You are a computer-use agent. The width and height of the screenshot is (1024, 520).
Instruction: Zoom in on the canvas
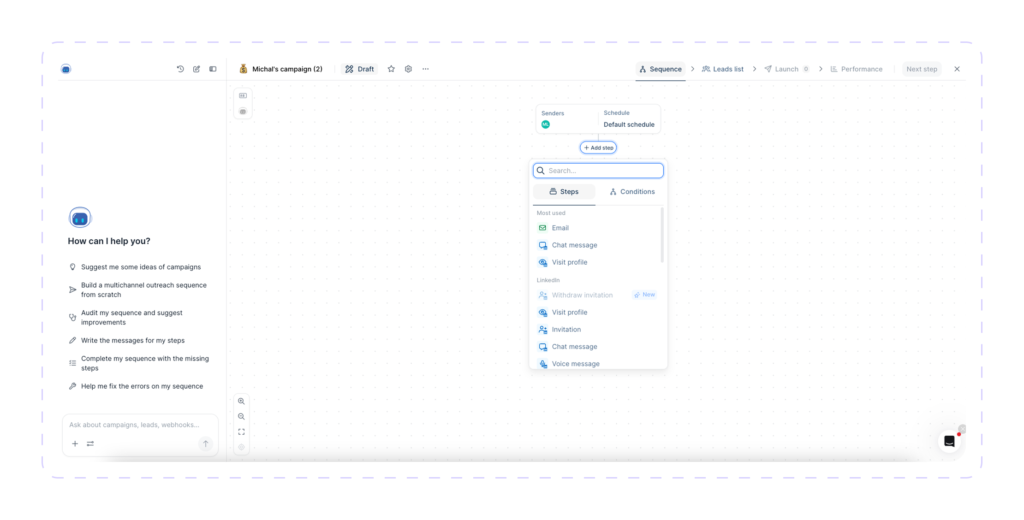click(x=242, y=401)
